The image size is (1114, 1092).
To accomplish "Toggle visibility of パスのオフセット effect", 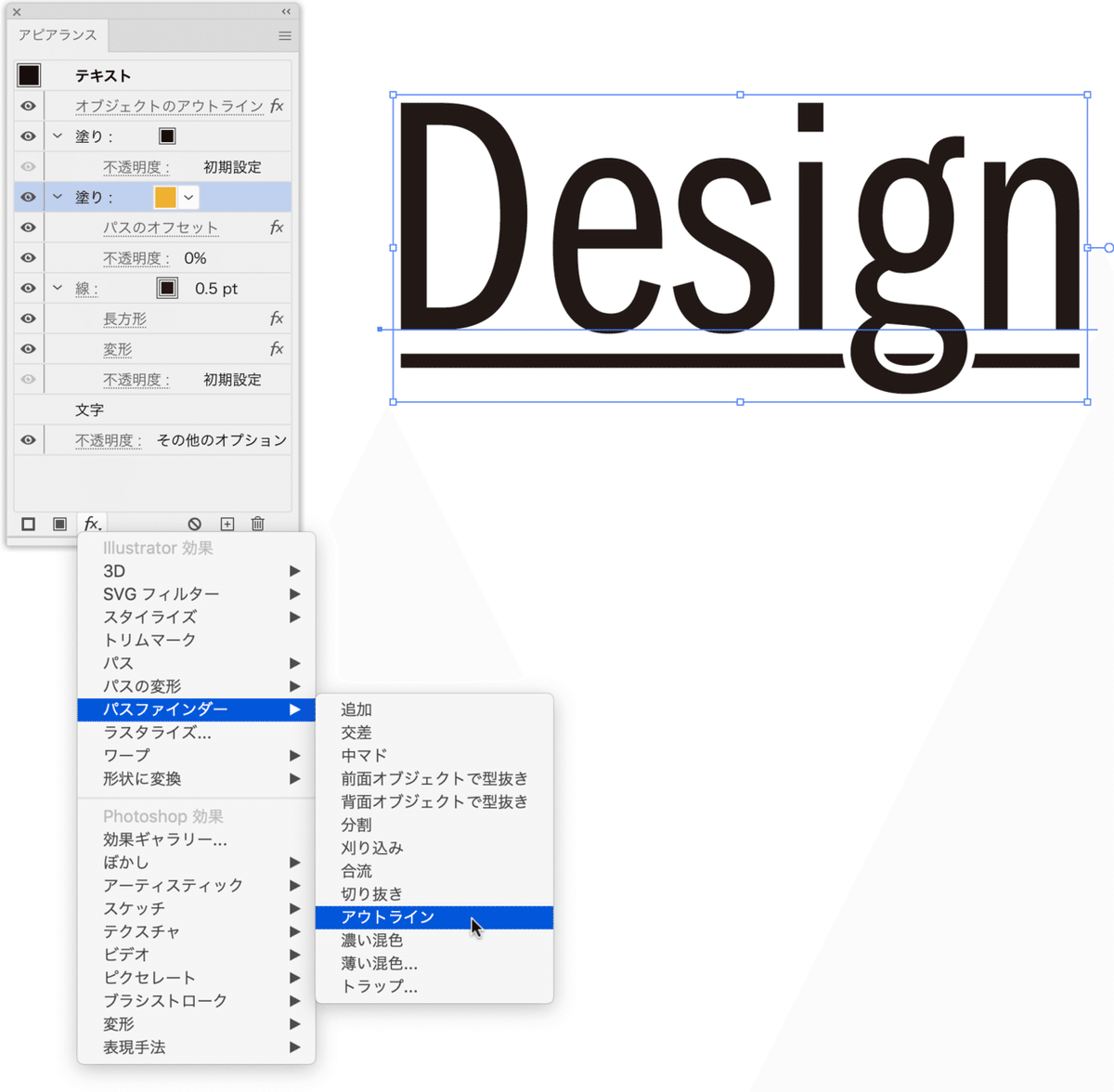I will click(x=29, y=227).
